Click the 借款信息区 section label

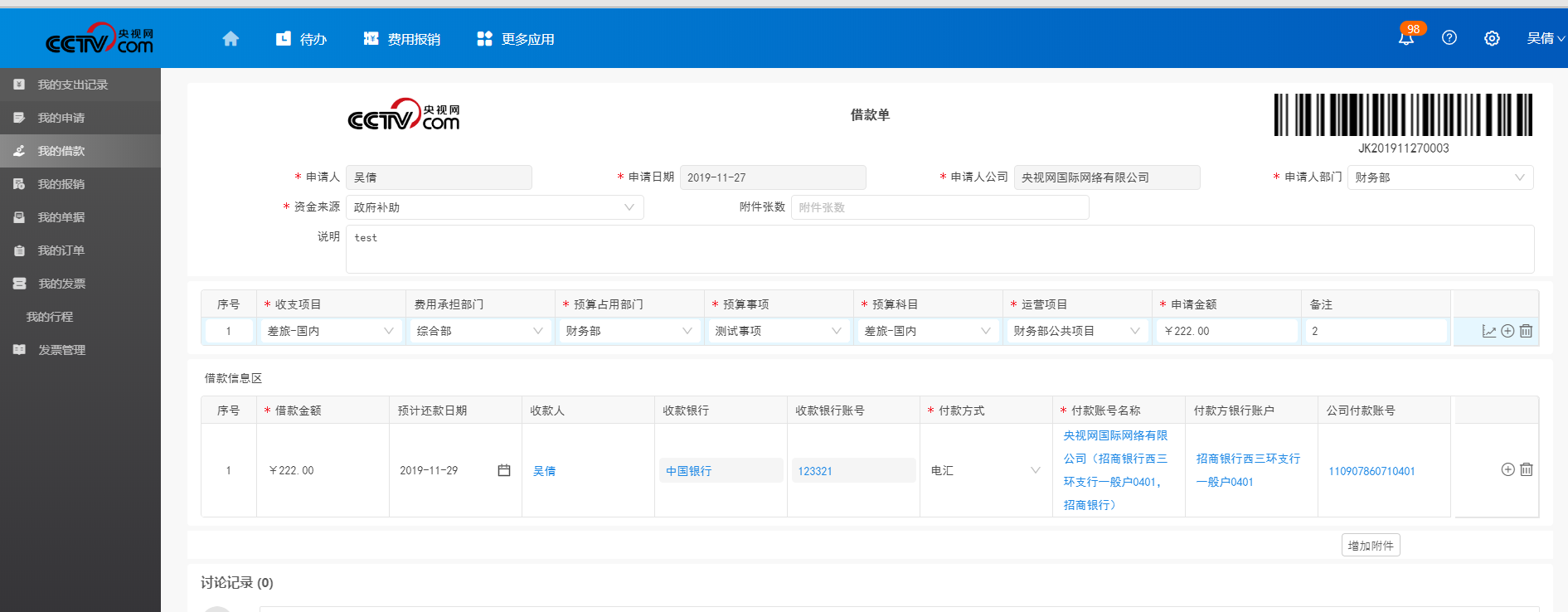[x=234, y=378]
